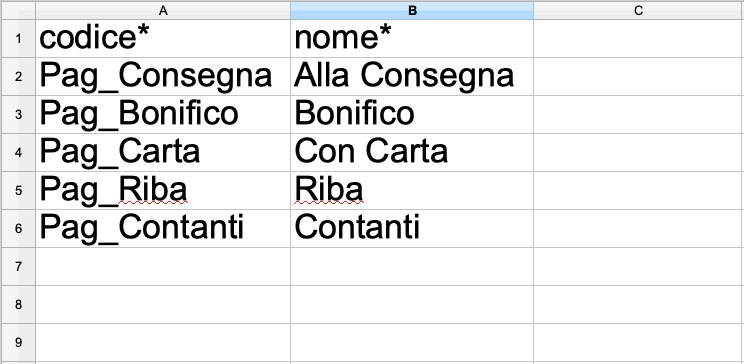The height and width of the screenshot is (364, 744).
Task: Select row 5 header
Action: pyautogui.click(x=18, y=190)
